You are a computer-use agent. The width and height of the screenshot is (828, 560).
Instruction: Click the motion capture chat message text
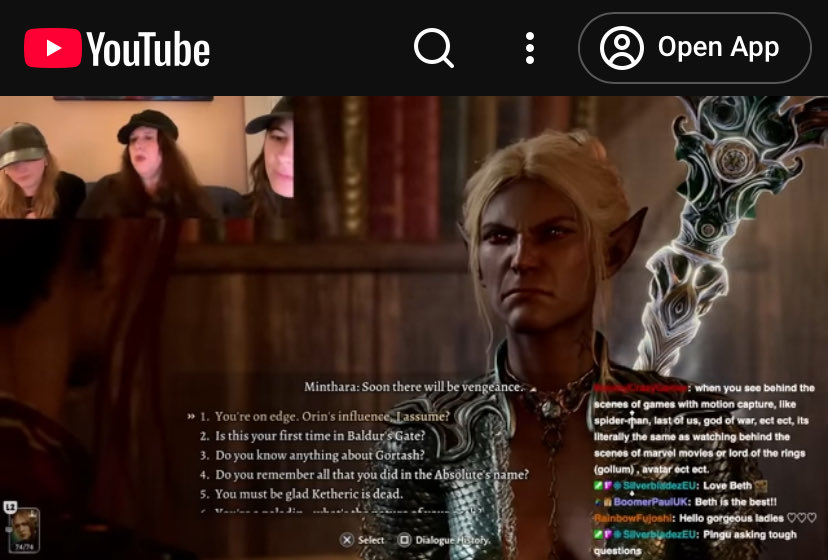pyautogui.click(x=704, y=428)
